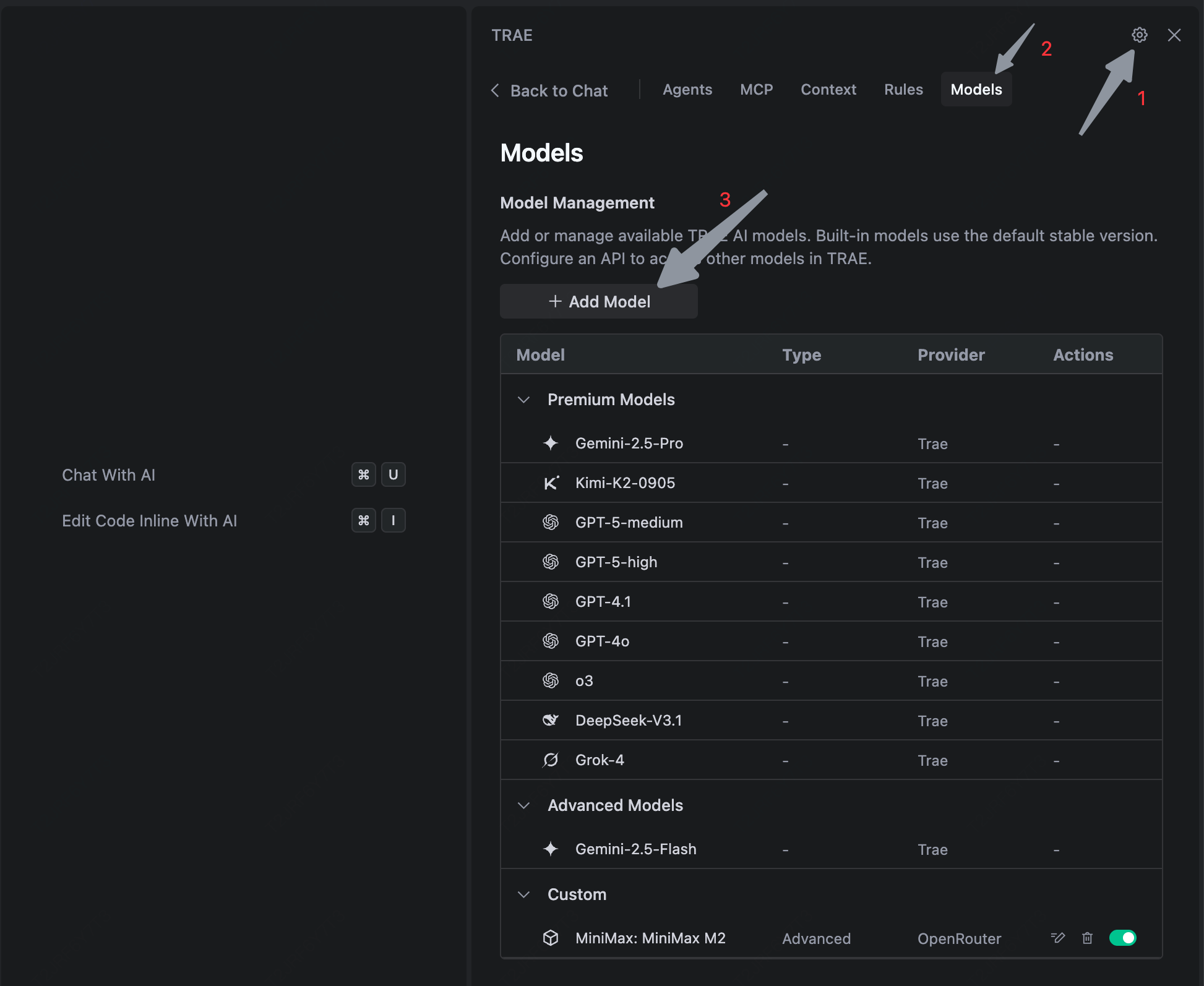This screenshot has height=986, width=1204.
Task: Click the Grok-4 logo icon
Action: (x=550, y=760)
